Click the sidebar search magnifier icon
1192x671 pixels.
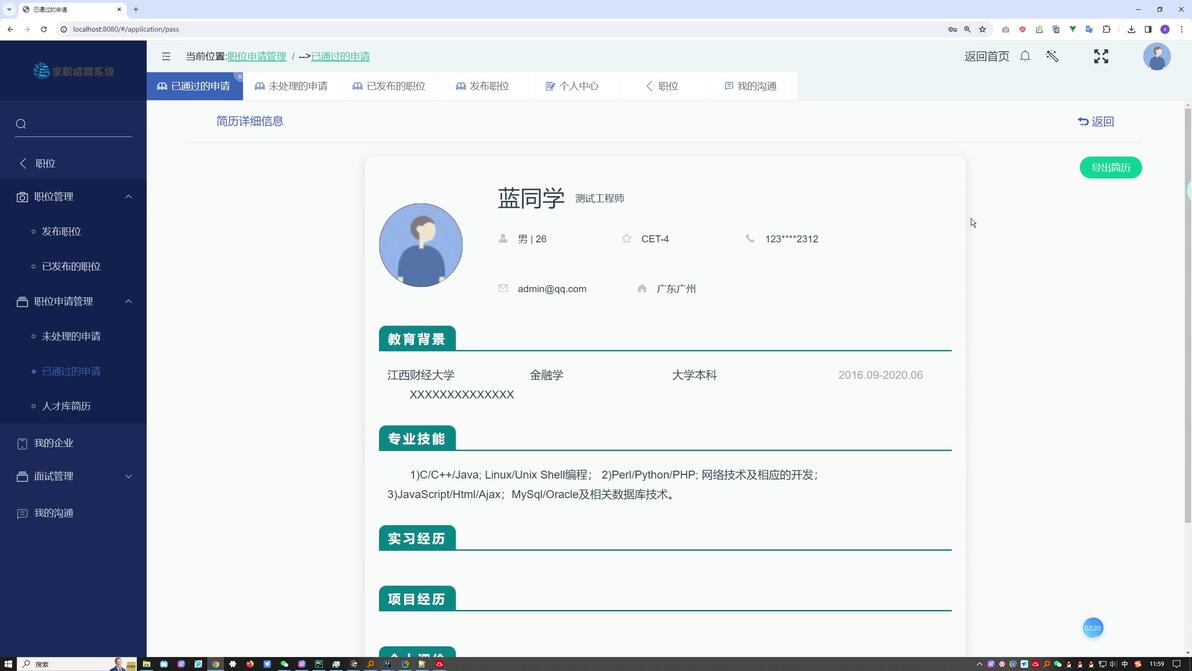click(21, 124)
